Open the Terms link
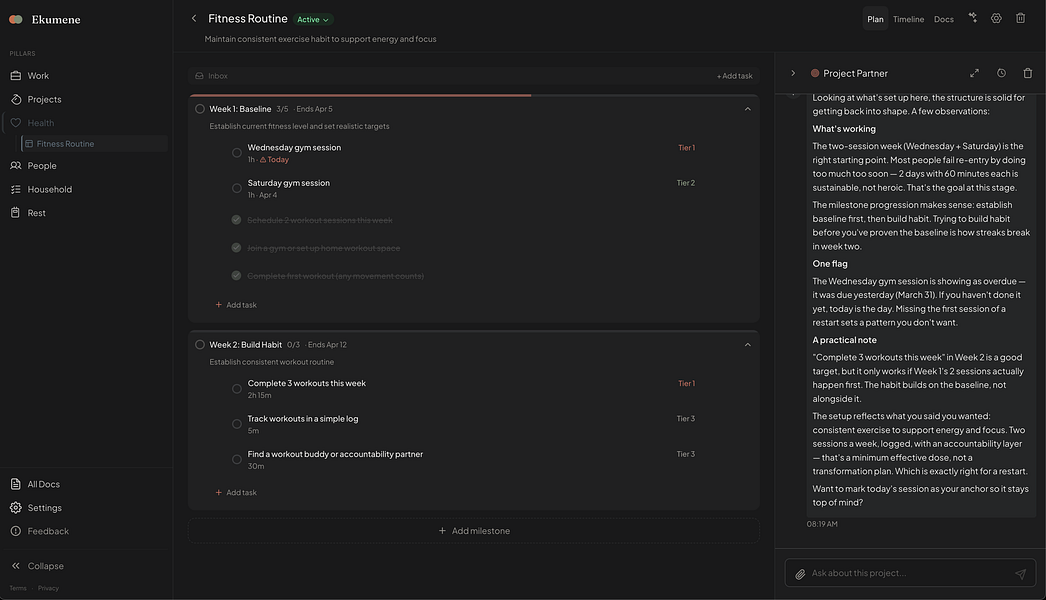The image size is (1046, 600). point(18,588)
